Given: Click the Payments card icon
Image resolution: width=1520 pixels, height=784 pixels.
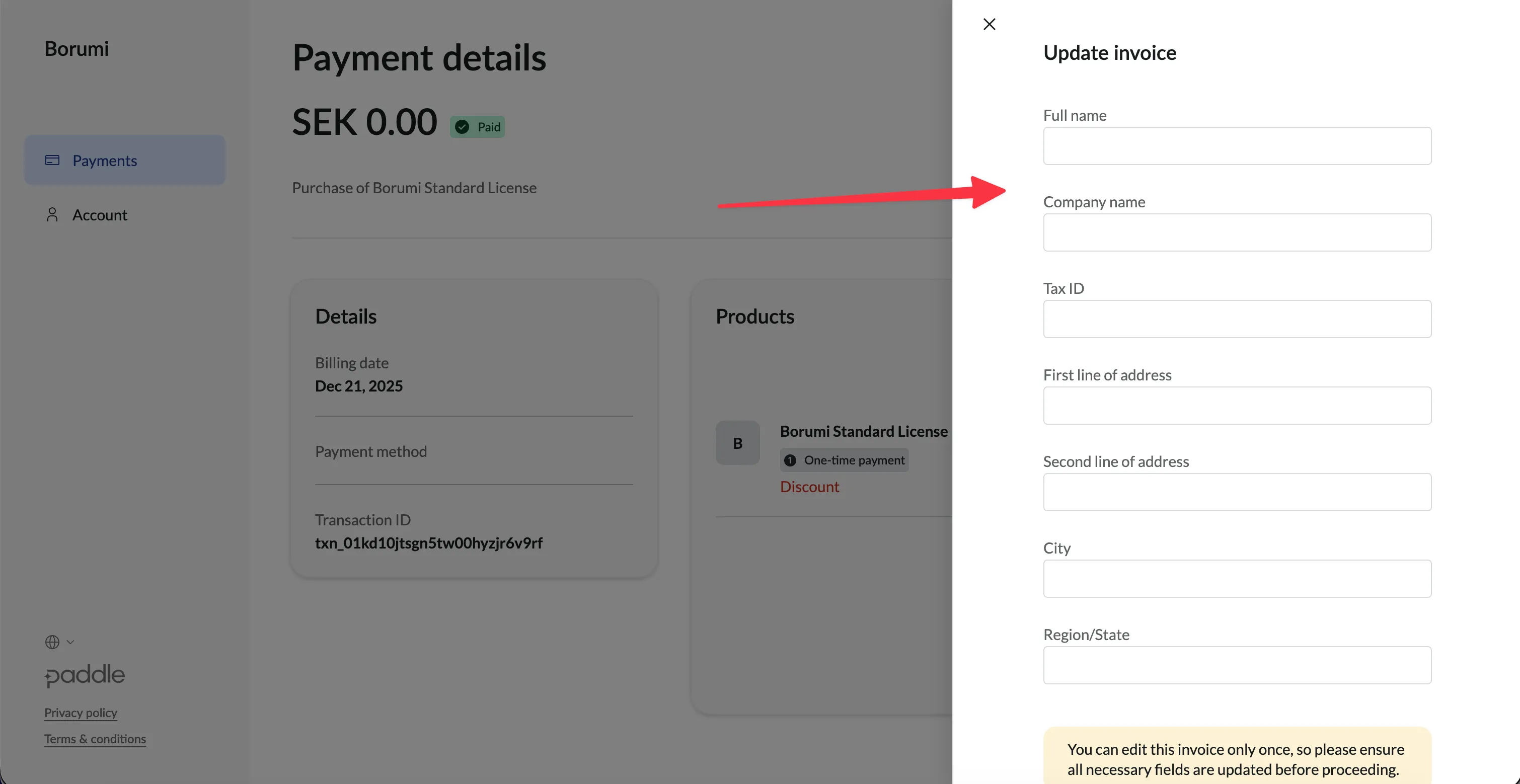Looking at the screenshot, I should 52,160.
